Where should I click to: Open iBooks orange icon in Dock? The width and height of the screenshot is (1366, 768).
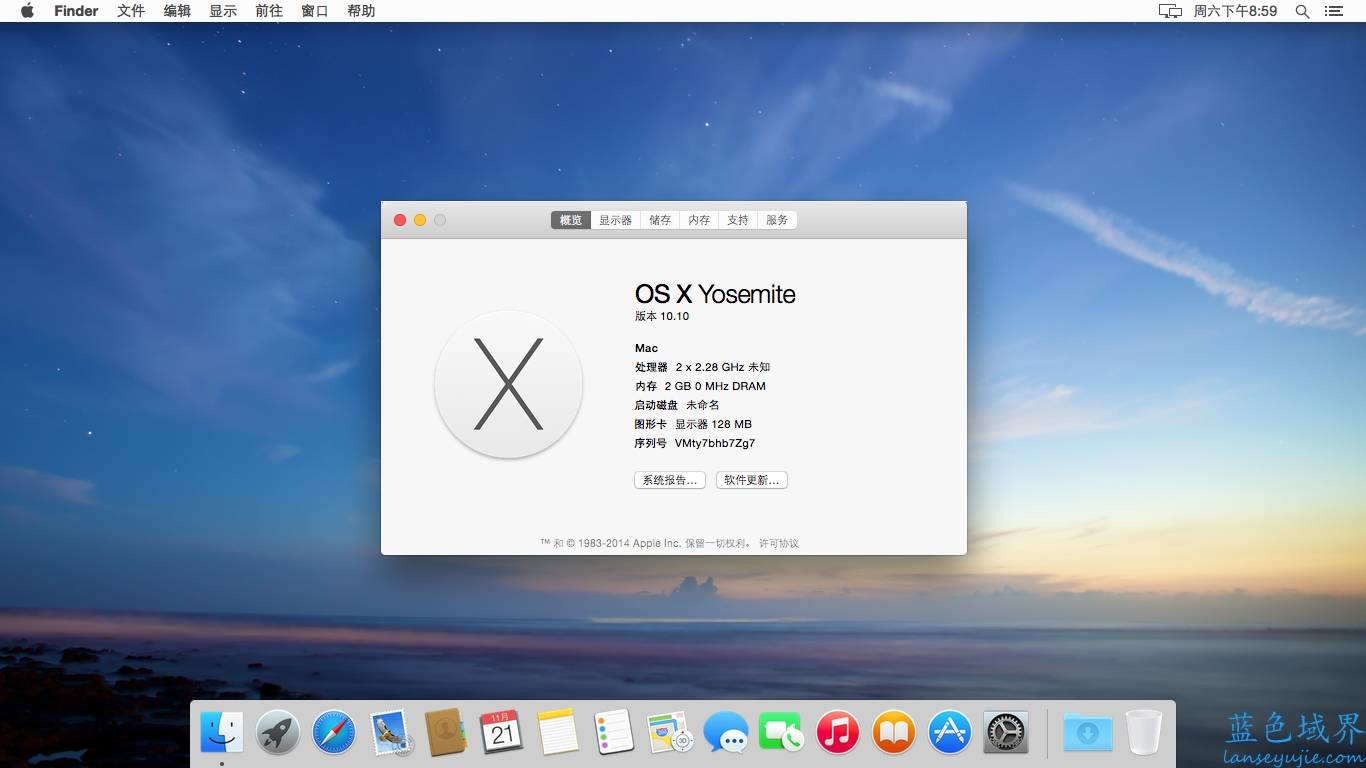894,732
